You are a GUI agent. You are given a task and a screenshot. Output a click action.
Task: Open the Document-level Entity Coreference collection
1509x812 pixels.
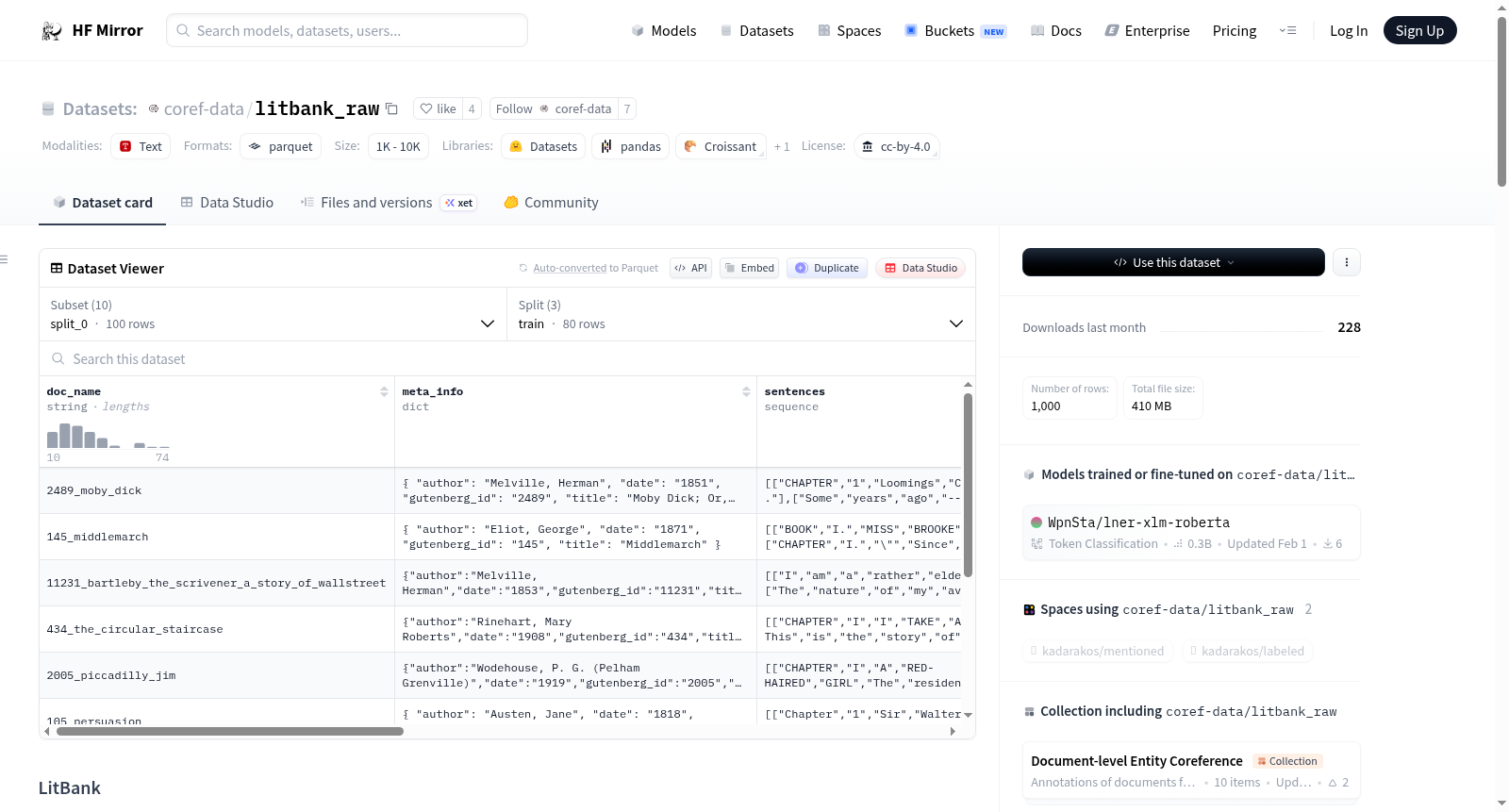click(x=1191, y=771)
